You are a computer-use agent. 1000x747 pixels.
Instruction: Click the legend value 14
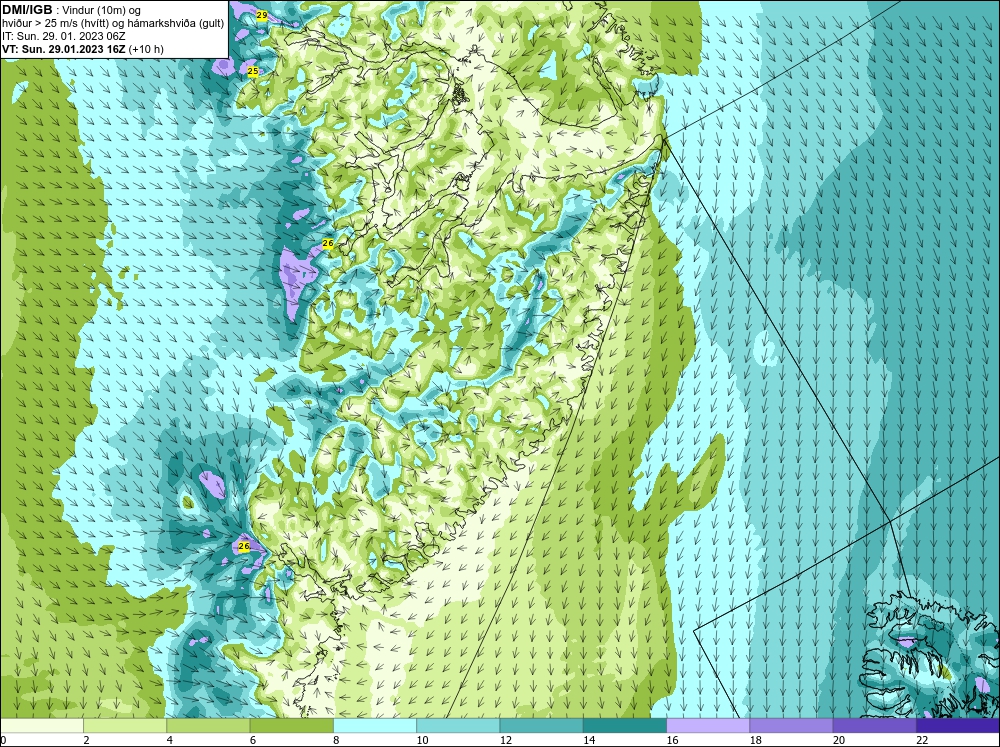[x=589, y=740]
